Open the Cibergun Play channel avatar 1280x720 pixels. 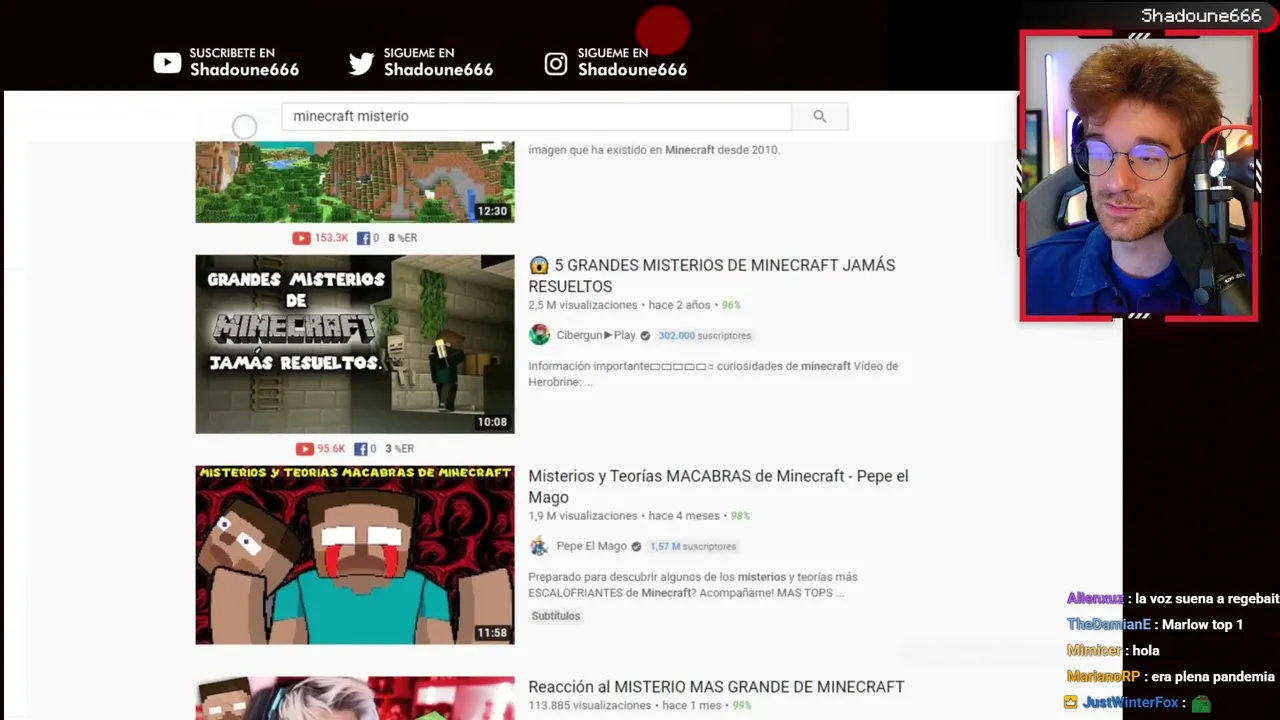pos(539,335)
